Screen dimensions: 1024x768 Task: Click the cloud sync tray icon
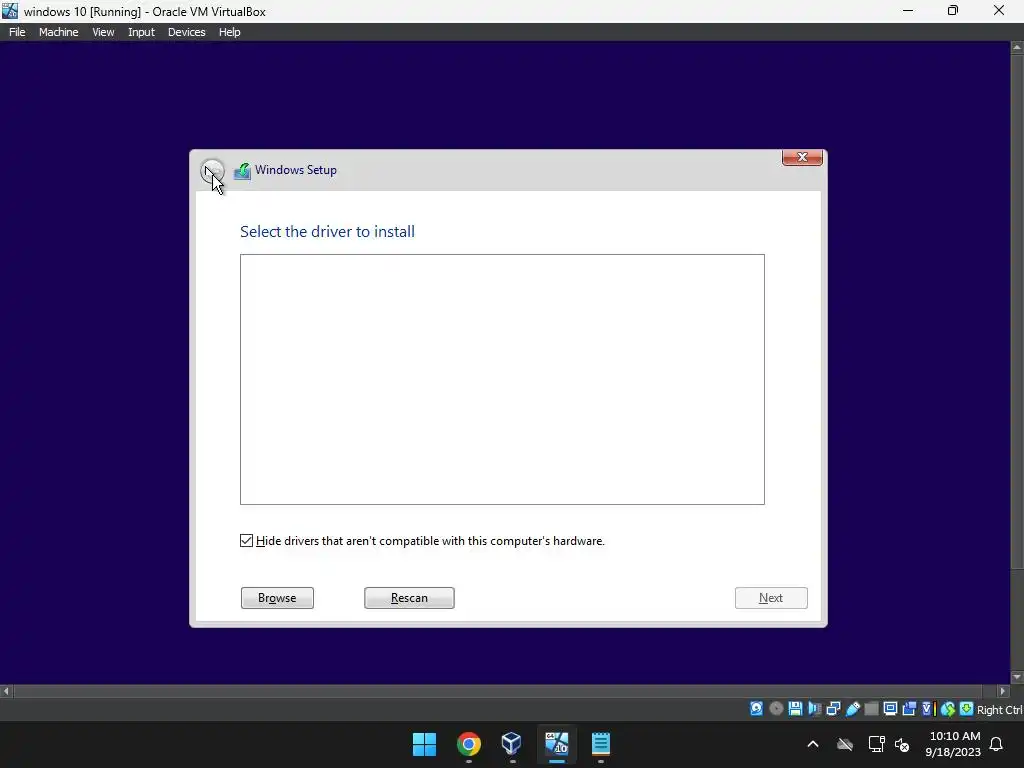click(845, 744)
